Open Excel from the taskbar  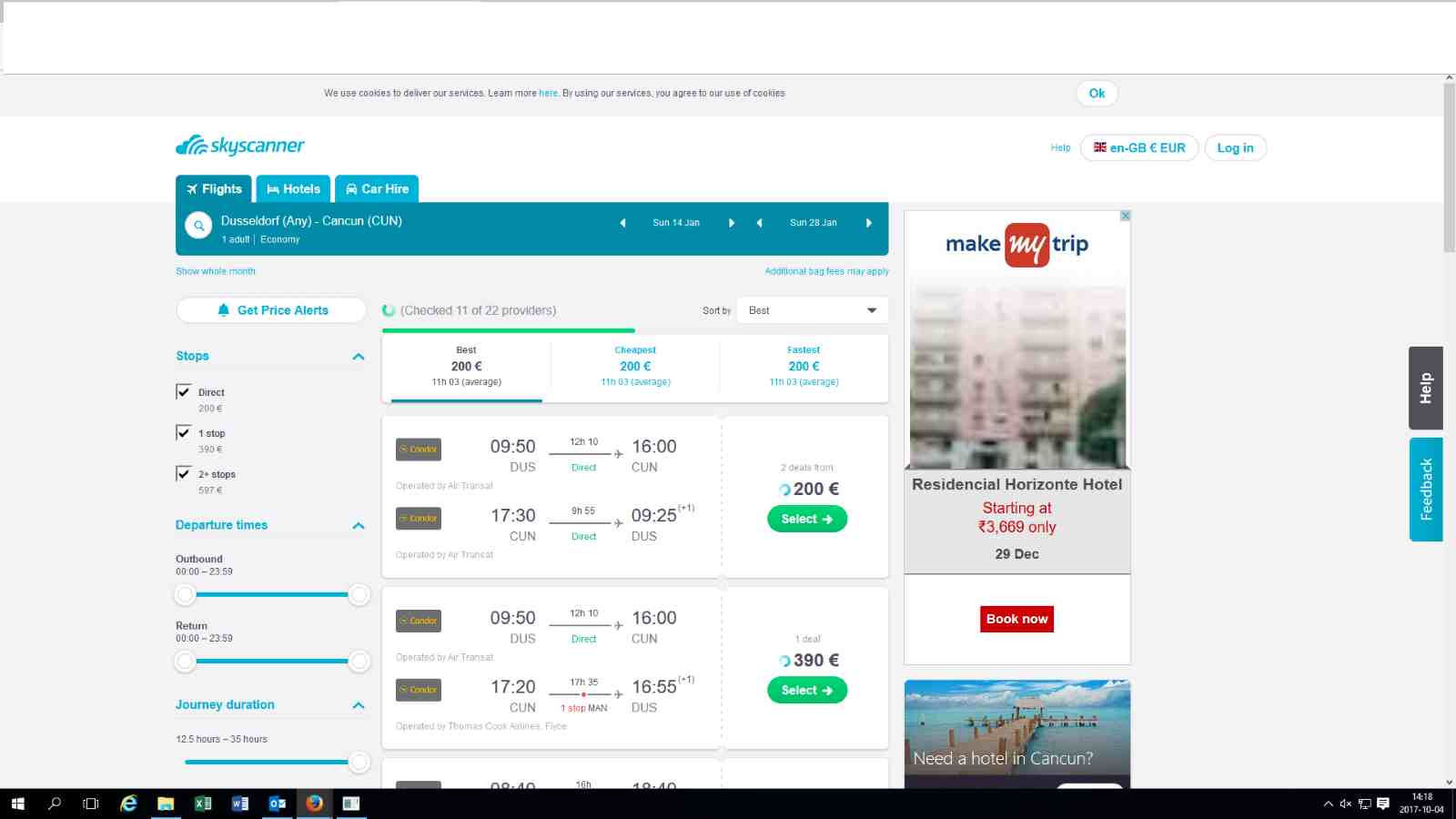pos(203,804)
